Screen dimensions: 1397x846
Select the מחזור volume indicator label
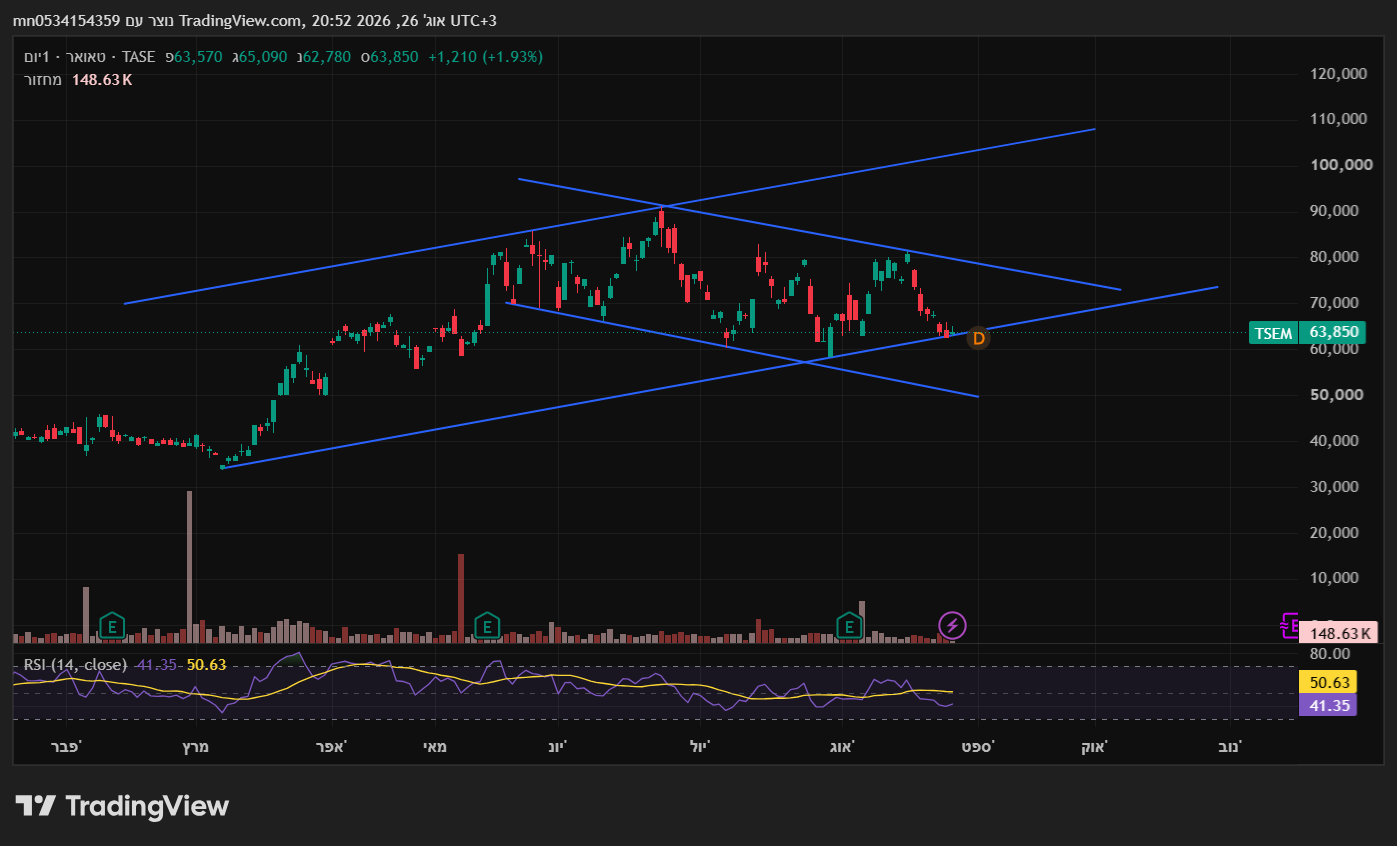click(43, 79)
